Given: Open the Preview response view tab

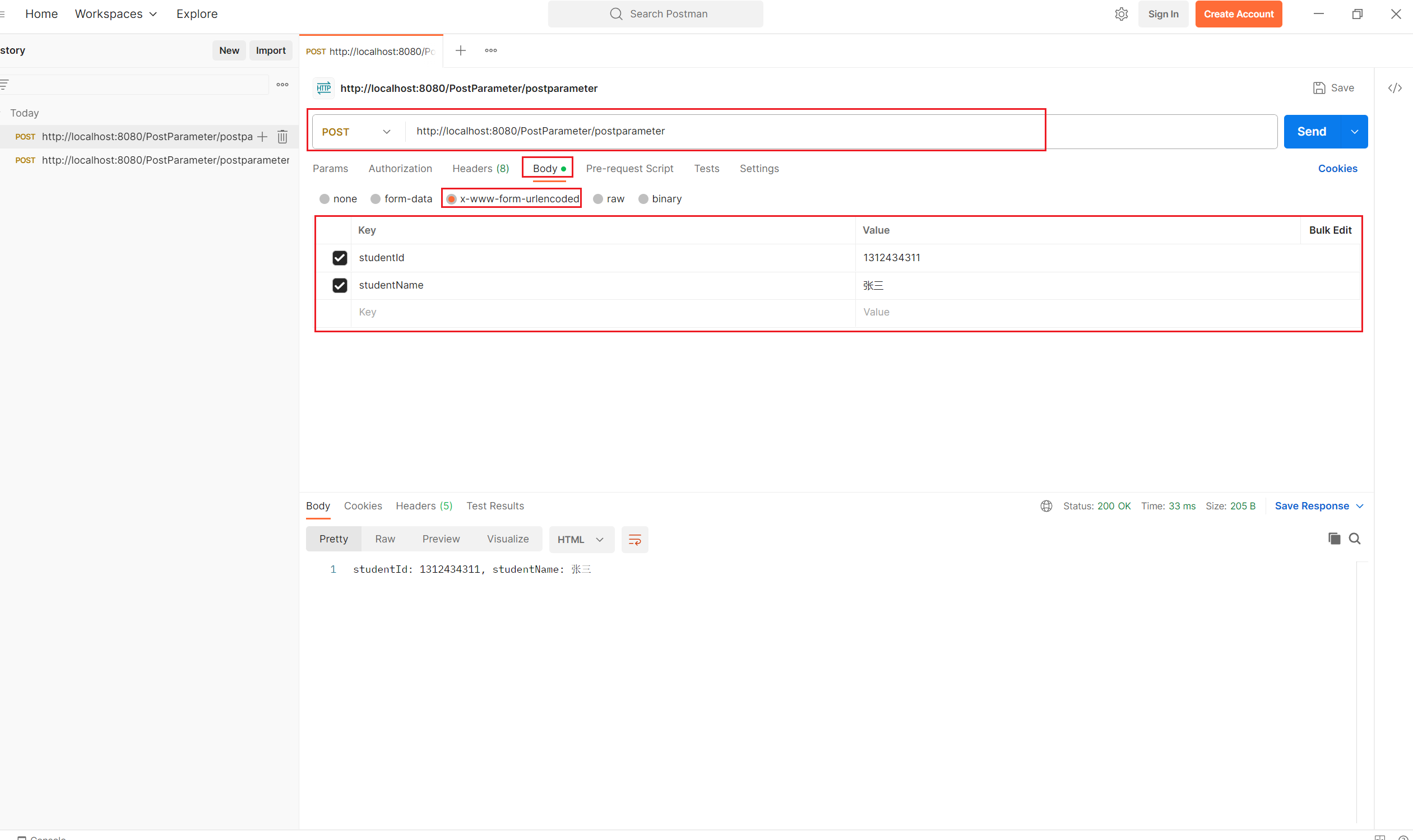Looking at the screenshot, I should [x=441, y=539].
